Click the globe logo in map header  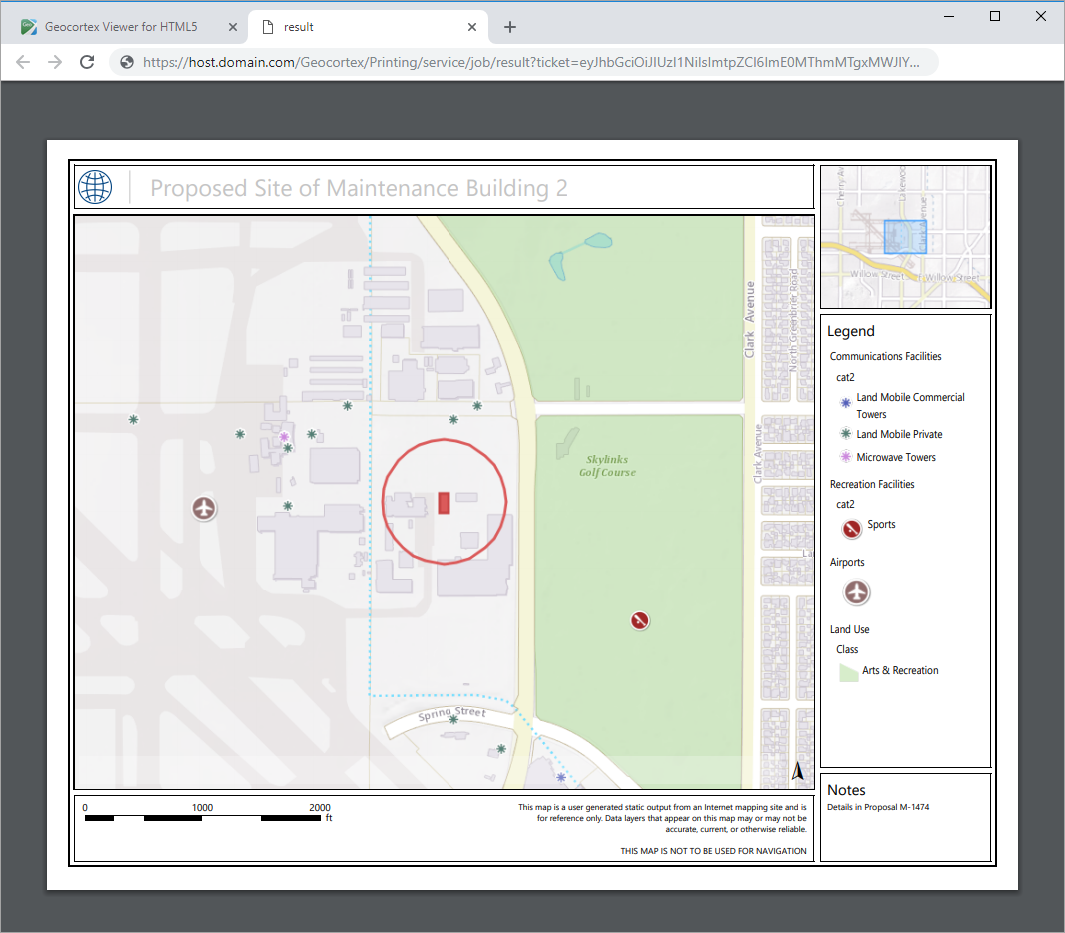click(x=95, y=187)
